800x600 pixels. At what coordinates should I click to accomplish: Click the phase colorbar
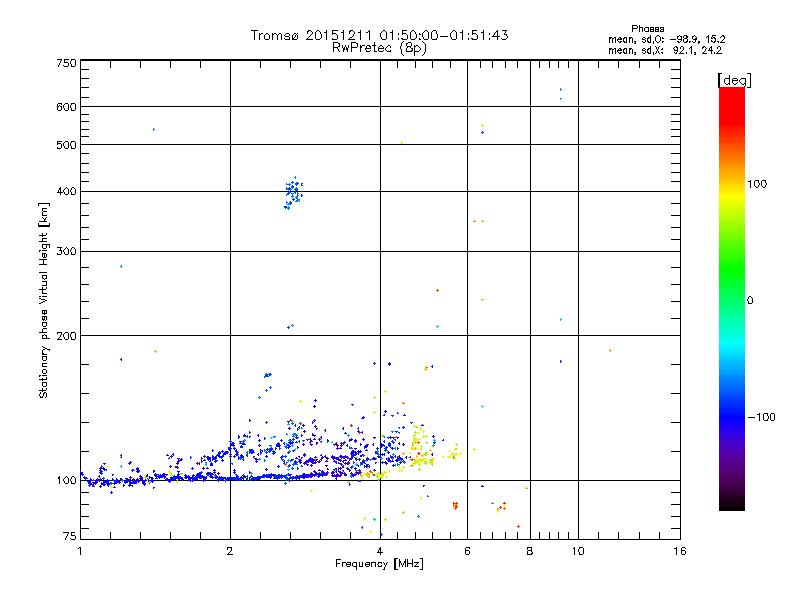(x=732, y=298)
